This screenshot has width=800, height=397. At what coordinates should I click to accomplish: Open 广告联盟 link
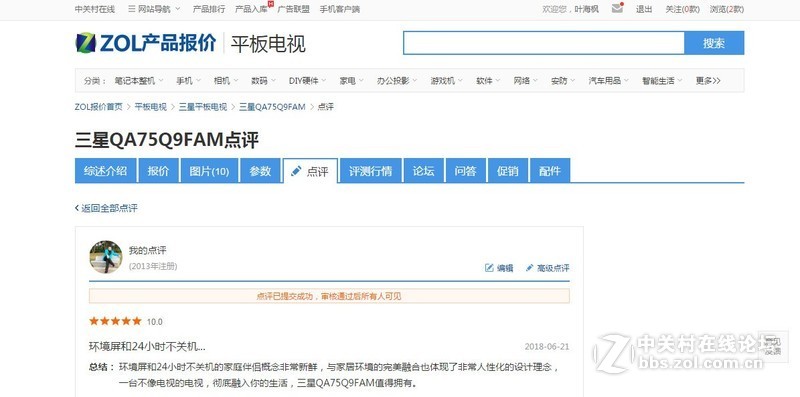pyautogui.click(x=293, y=9)
